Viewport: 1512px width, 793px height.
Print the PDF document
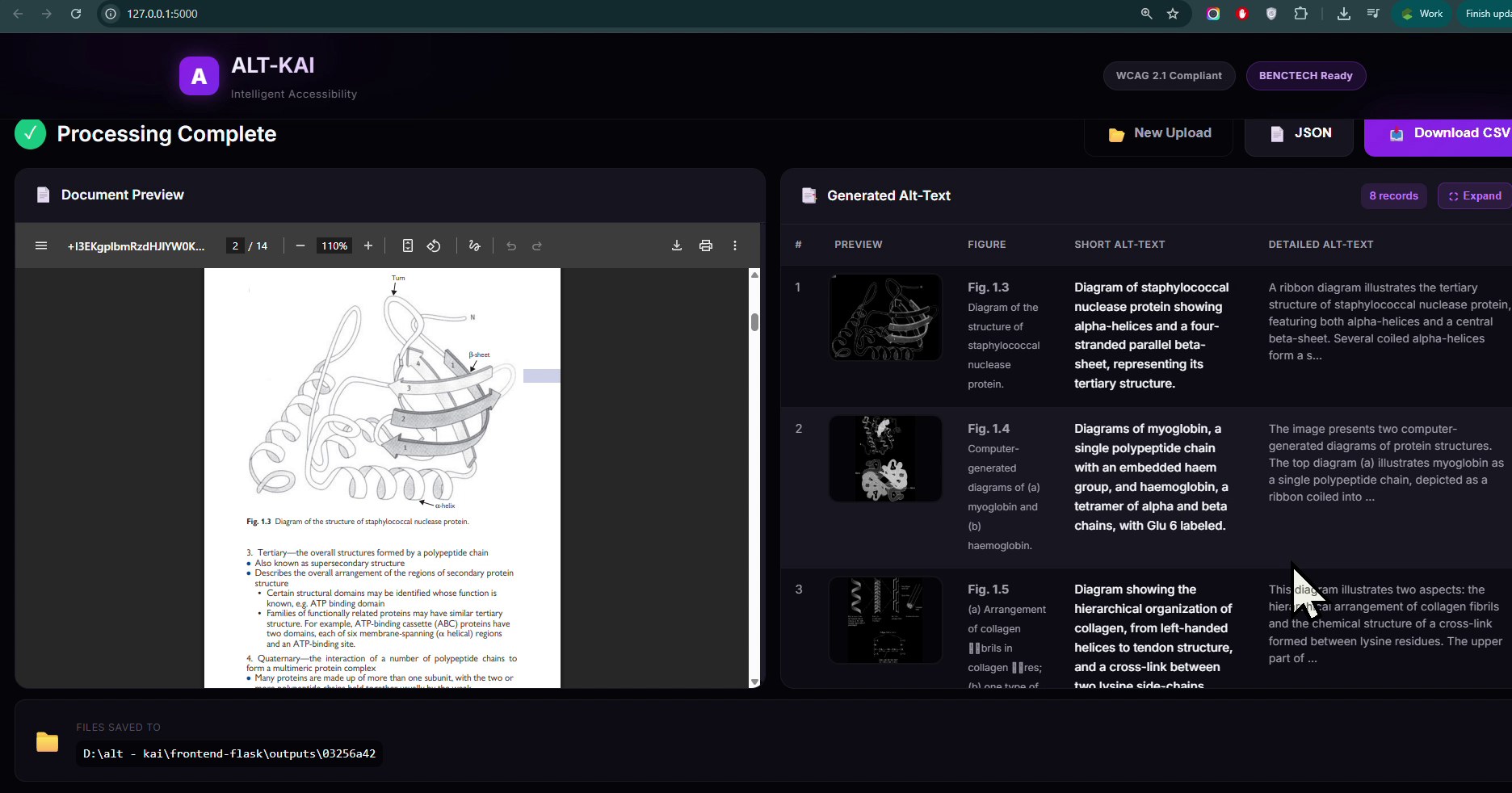click(x=706, y=245)
